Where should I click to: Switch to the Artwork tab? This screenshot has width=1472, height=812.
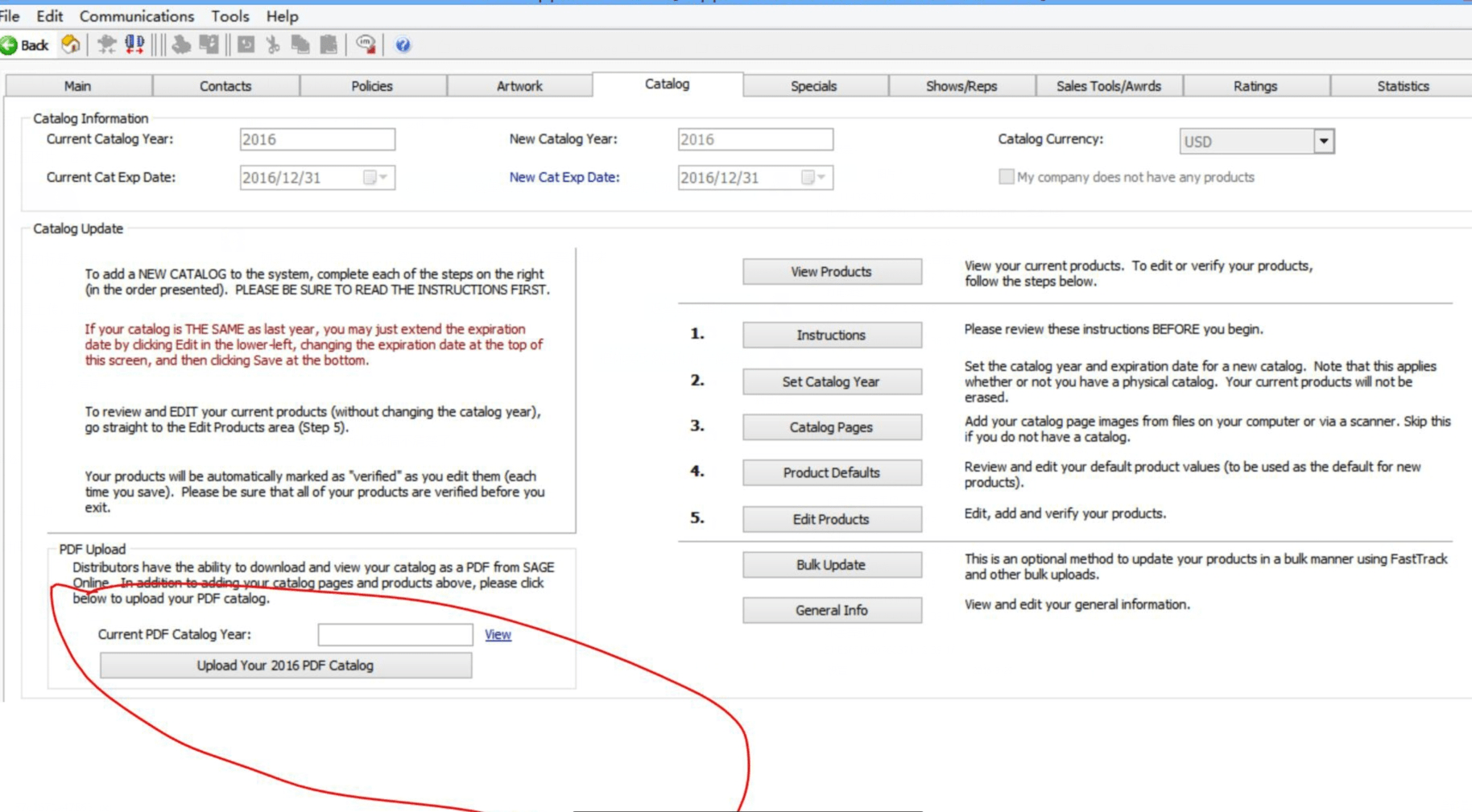coord(519,86)
